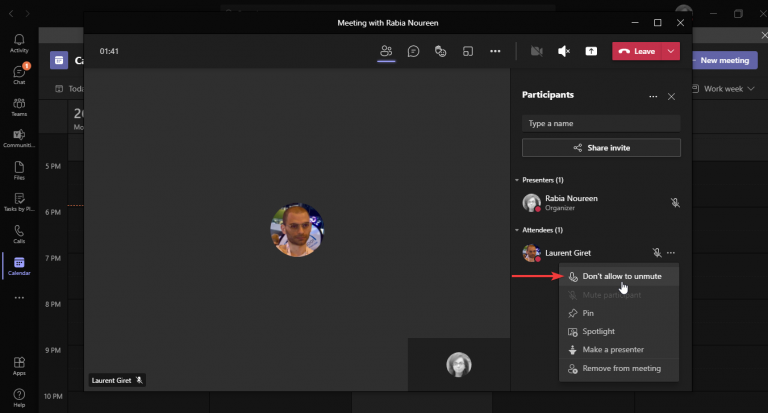
Task: Open Files in the left sidebar
Action: tap(19, 170)
